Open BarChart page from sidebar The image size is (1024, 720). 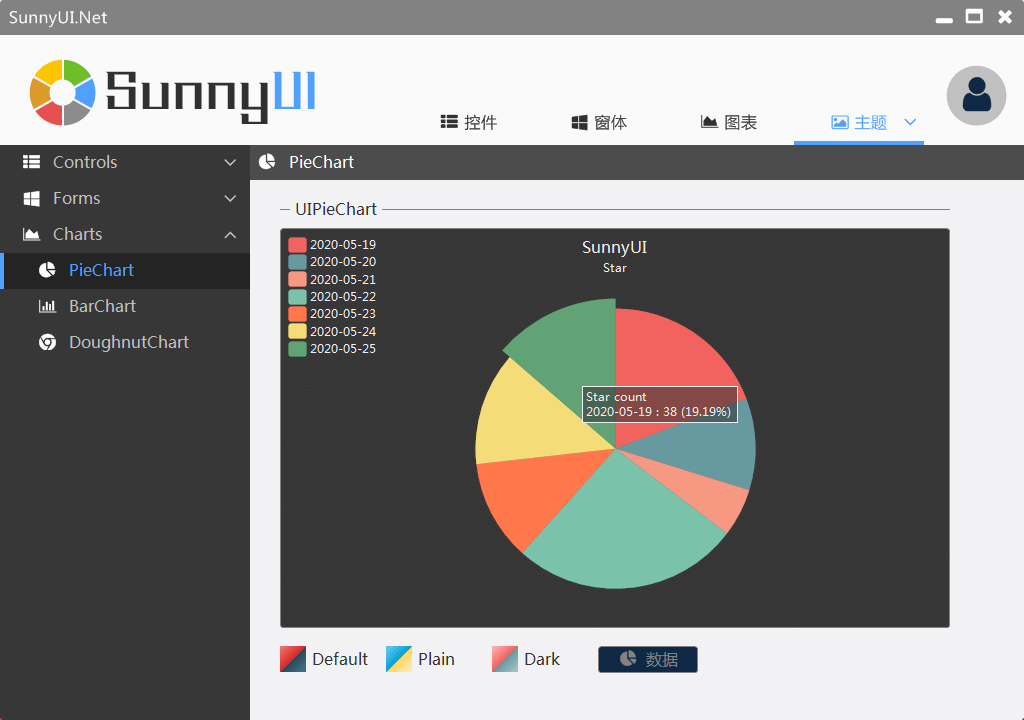click(125, 306)
